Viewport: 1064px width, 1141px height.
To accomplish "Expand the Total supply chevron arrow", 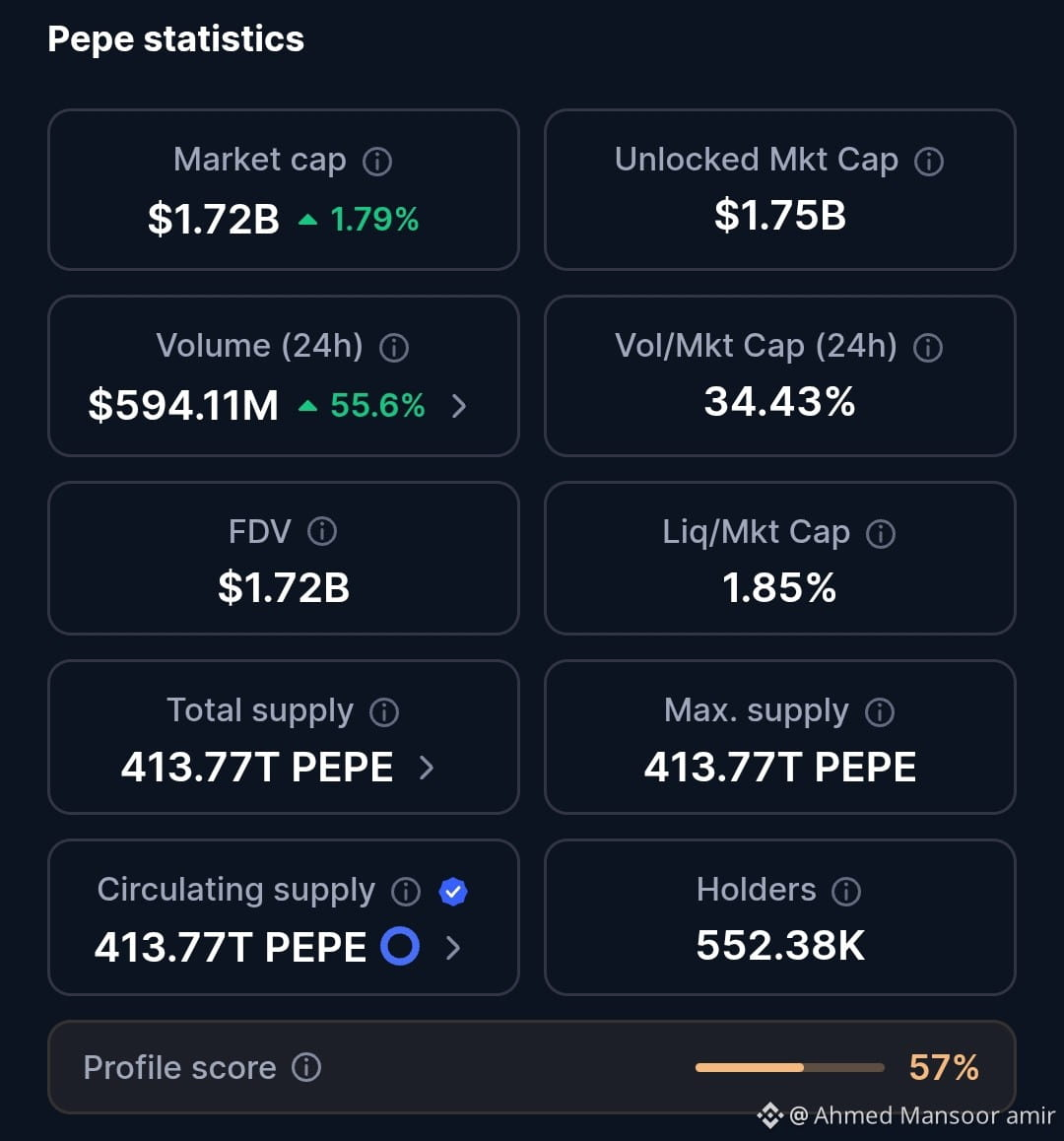I will [x=428, y=768].
